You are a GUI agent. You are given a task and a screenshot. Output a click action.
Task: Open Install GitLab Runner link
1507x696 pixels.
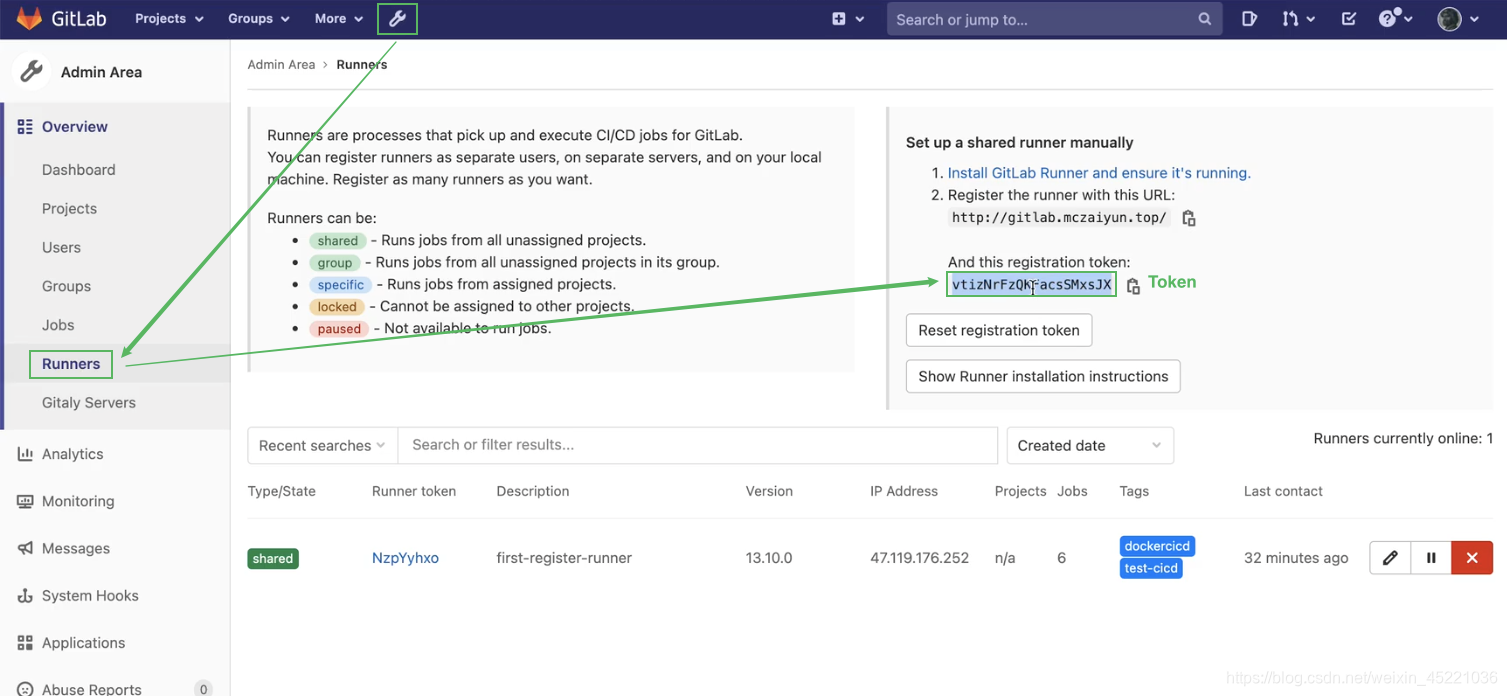pos(1099,173)
